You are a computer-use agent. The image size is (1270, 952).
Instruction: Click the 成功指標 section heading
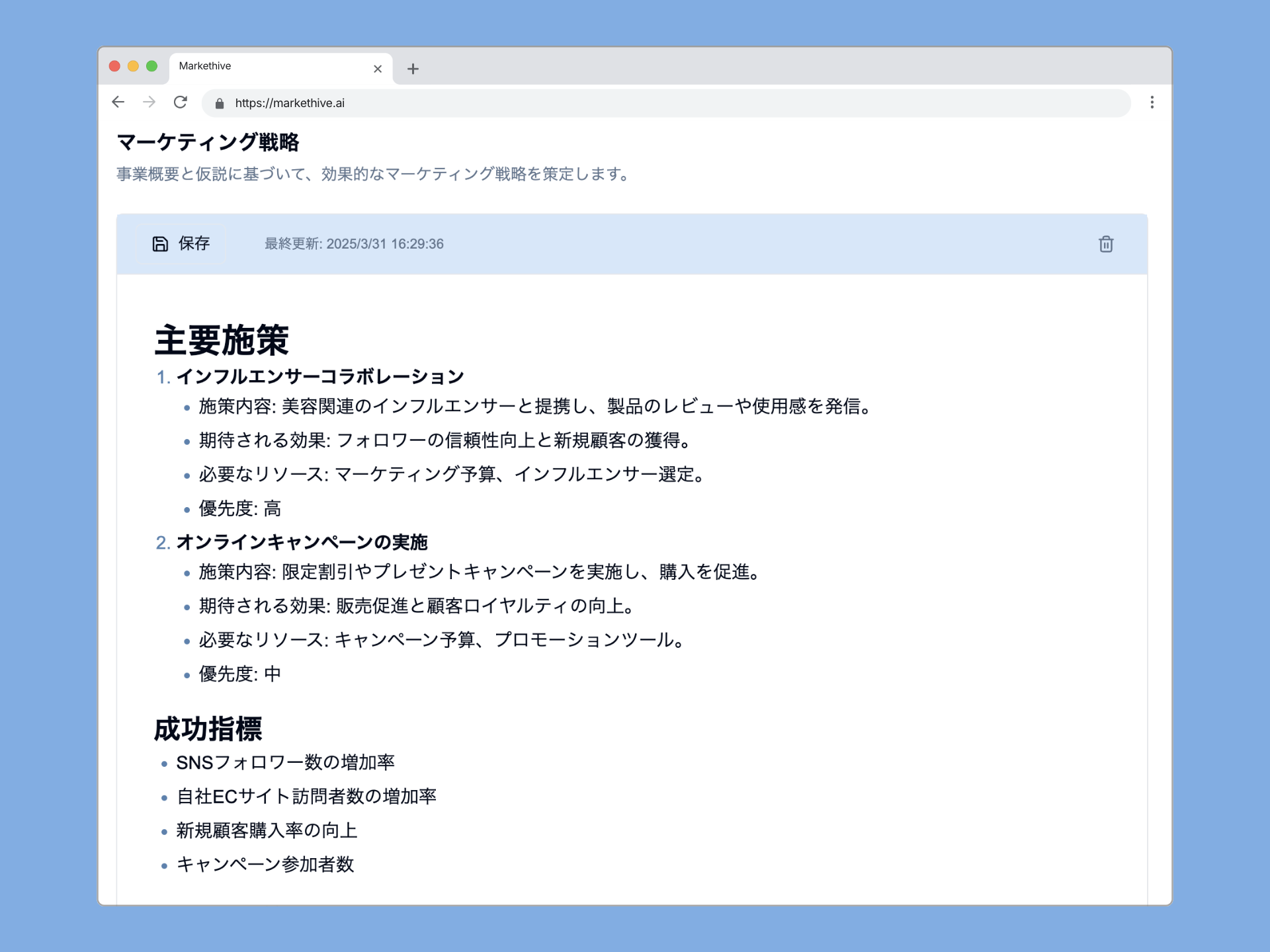208,730
